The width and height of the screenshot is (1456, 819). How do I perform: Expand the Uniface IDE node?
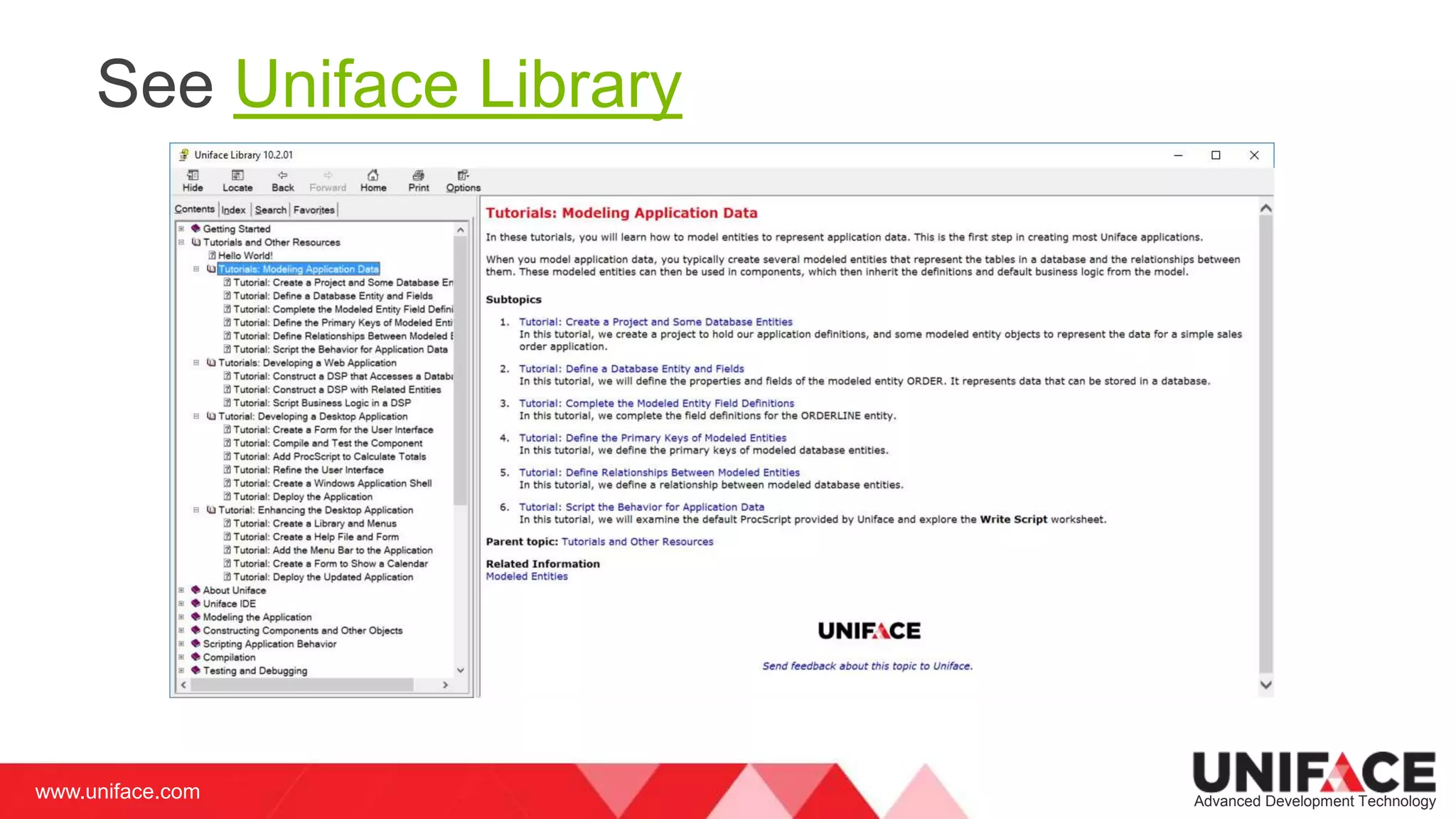pos(181,604)
